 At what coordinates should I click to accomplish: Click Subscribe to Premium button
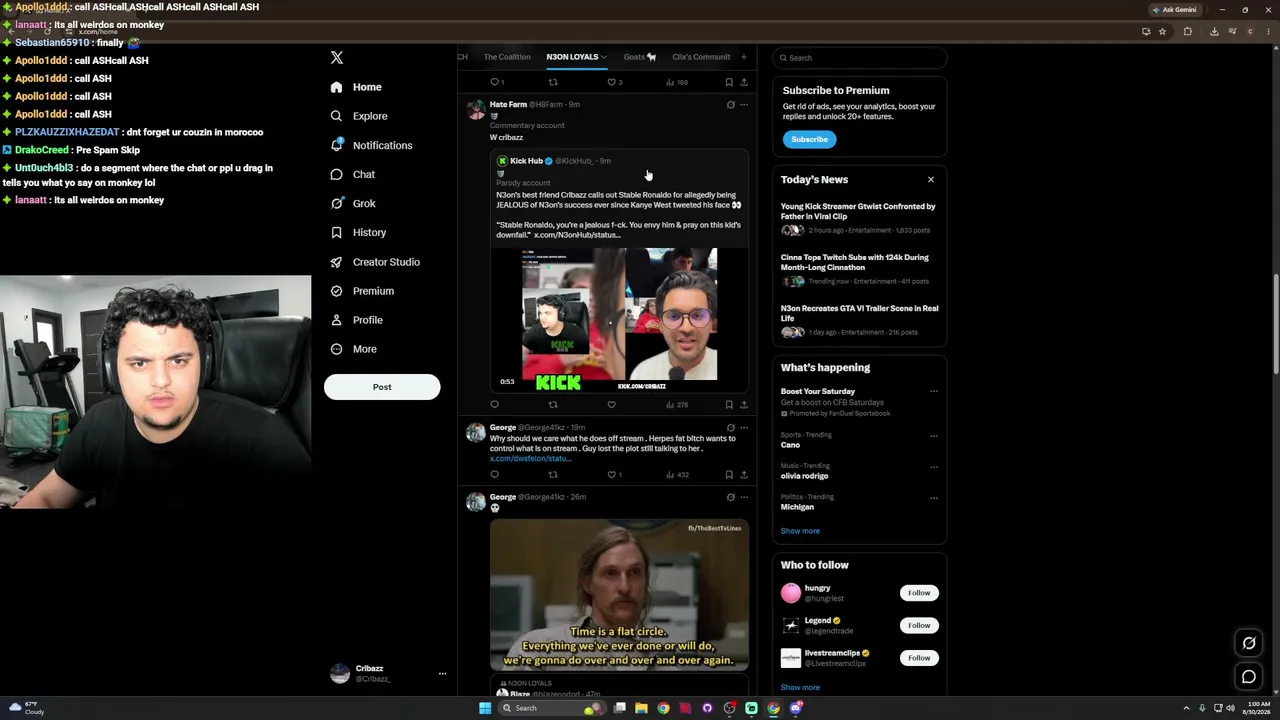(809, 139)
